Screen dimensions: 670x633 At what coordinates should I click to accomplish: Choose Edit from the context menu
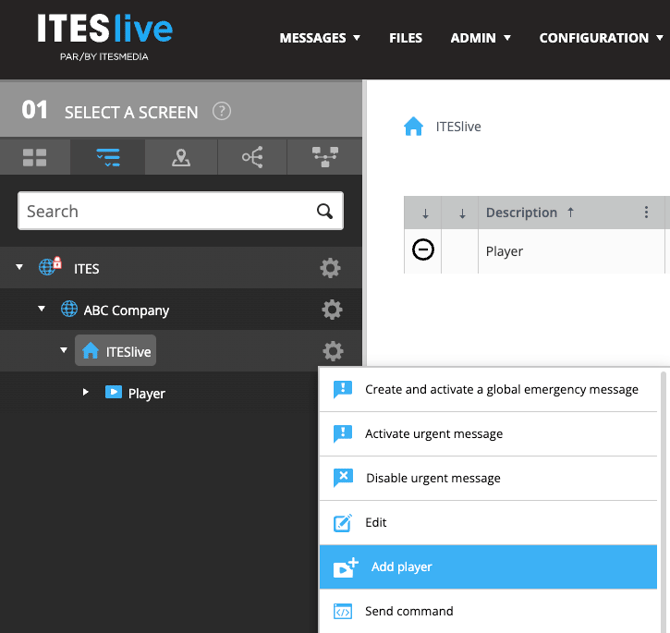pyautogui.click(x=488, y=522)
